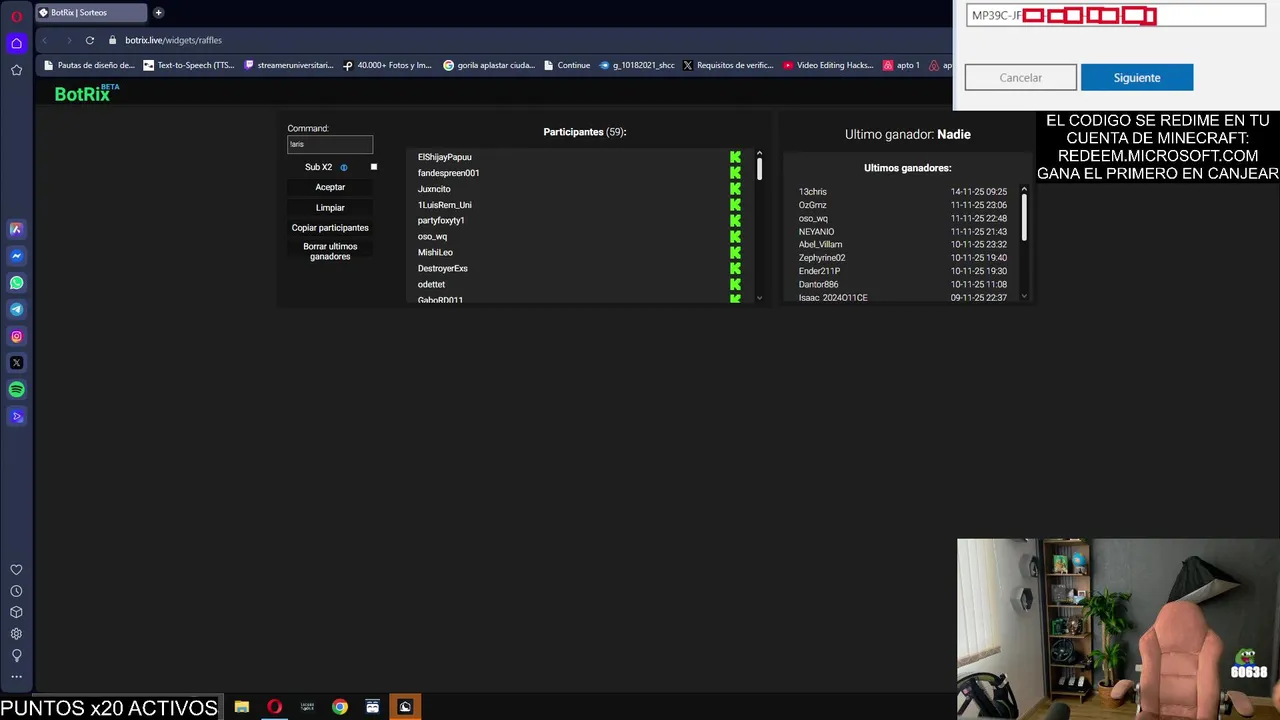Open the Opera menu logo
This screenshot has width=1280, height=720.
pos(16,16)
